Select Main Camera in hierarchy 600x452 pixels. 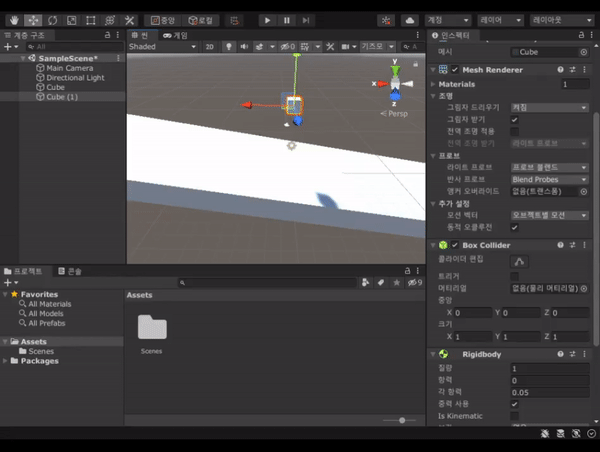[x=70, y=68]
